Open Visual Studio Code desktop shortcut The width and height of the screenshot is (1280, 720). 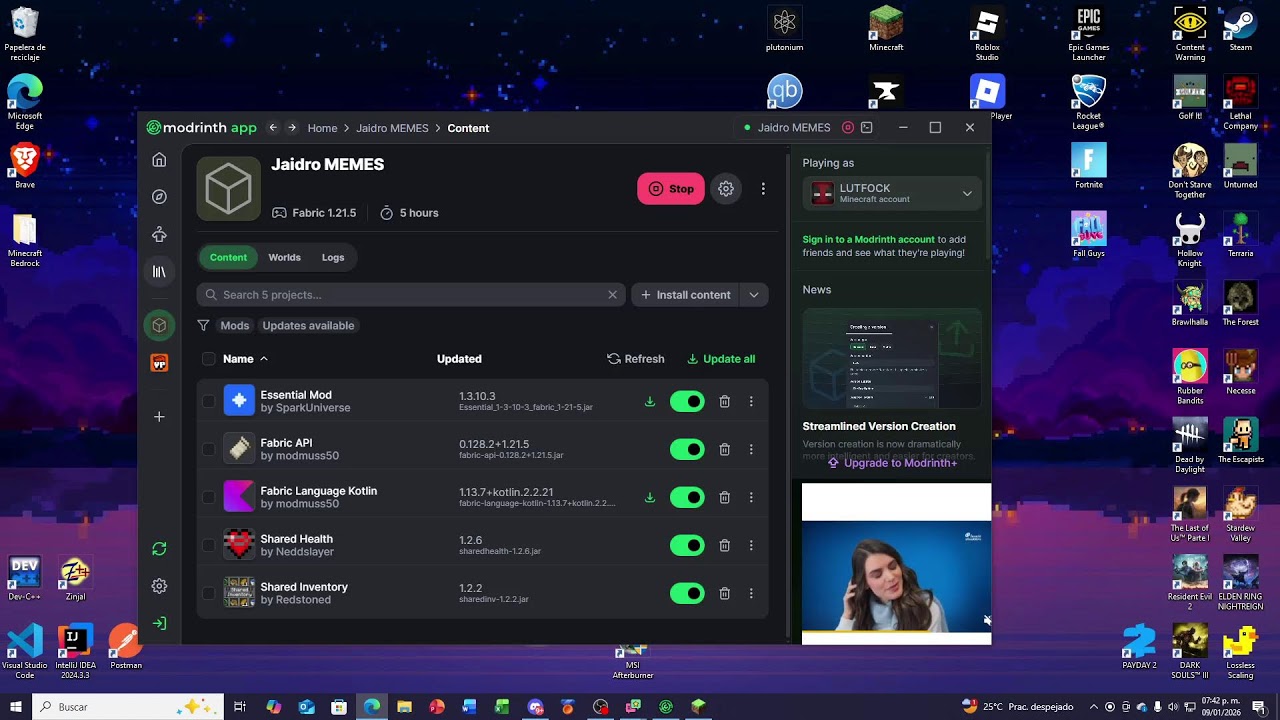click(25, 652)
